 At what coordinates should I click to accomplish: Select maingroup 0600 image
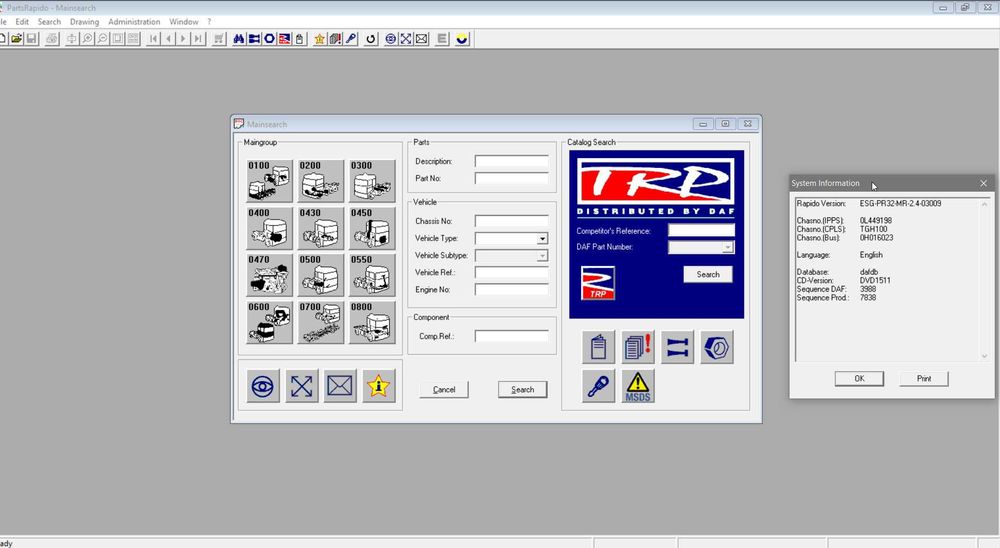[269, 322]
